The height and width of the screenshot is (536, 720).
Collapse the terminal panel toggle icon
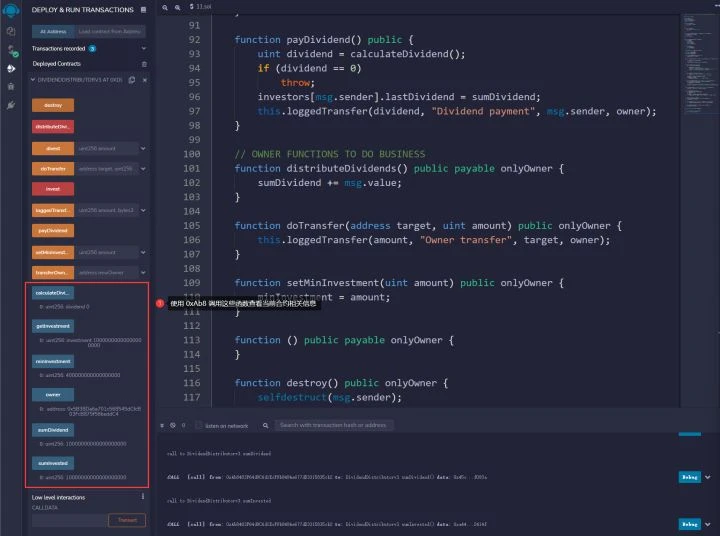pos(162,425)
